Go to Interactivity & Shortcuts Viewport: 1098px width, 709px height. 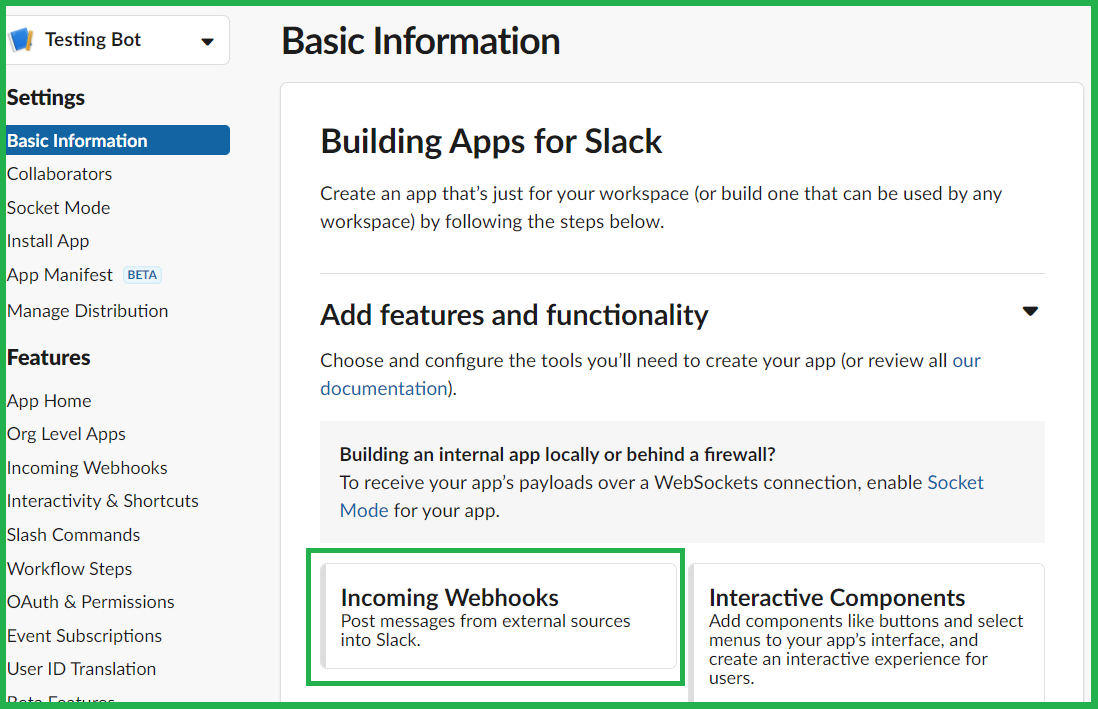(x=102, y=501)
